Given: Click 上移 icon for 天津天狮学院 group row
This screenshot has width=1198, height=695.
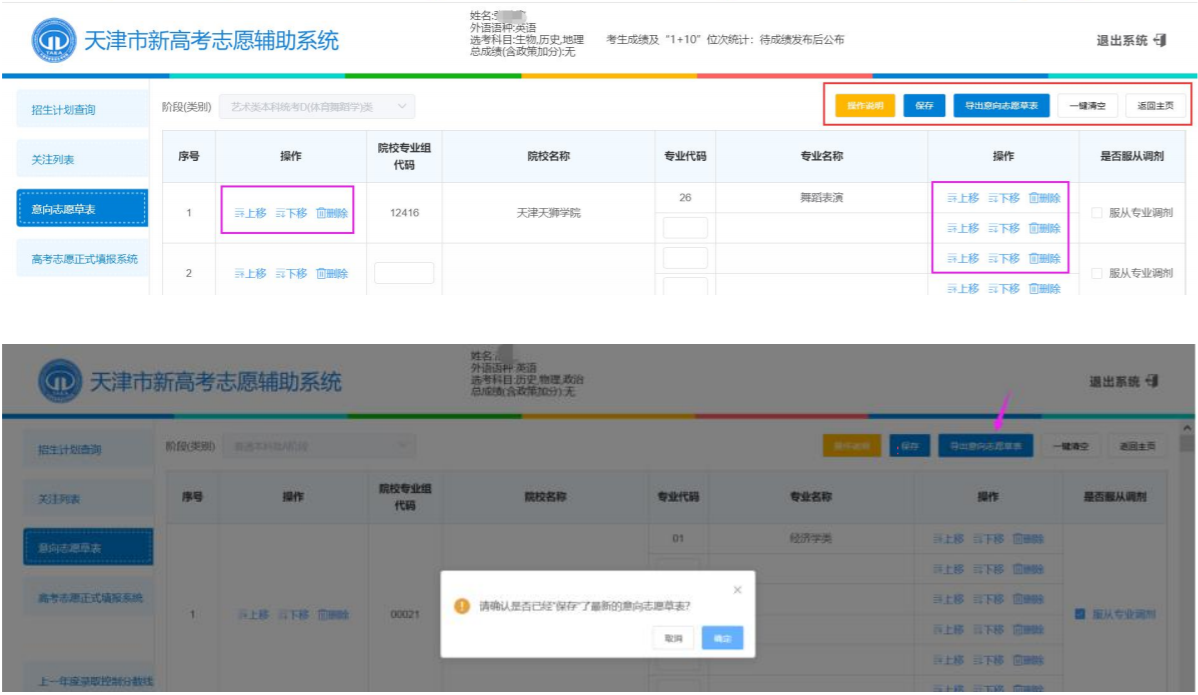Looking at the screenshot, I should click(x=239, y=213).
